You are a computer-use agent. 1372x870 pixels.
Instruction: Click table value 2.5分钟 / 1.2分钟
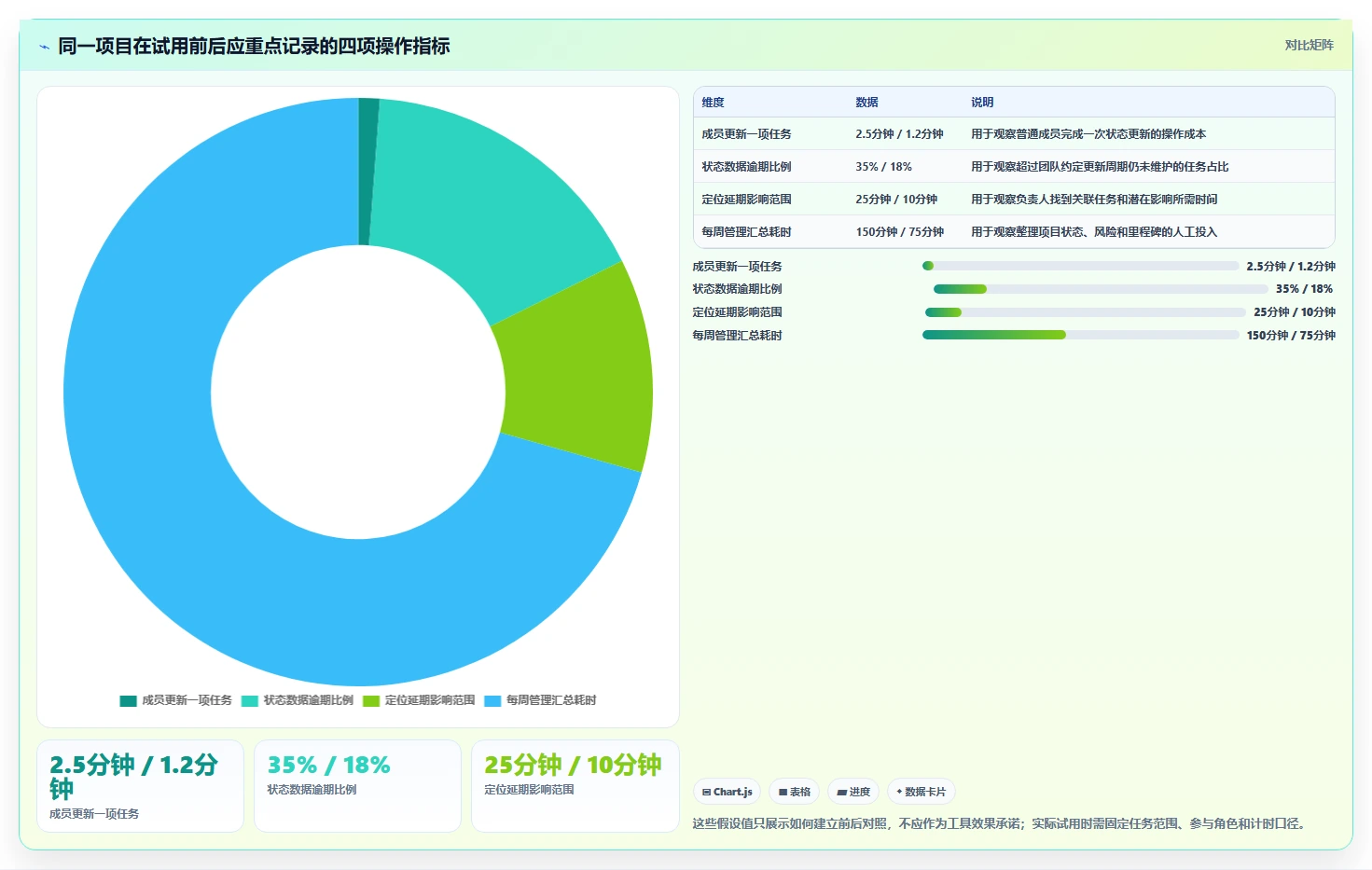[899, 134]
